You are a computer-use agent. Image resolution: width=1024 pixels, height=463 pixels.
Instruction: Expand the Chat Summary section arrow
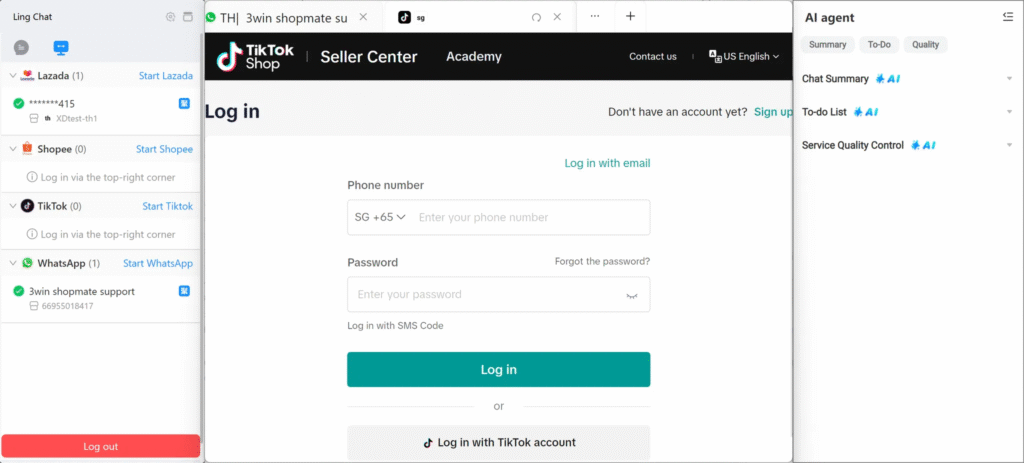(x=1010, y=79)
